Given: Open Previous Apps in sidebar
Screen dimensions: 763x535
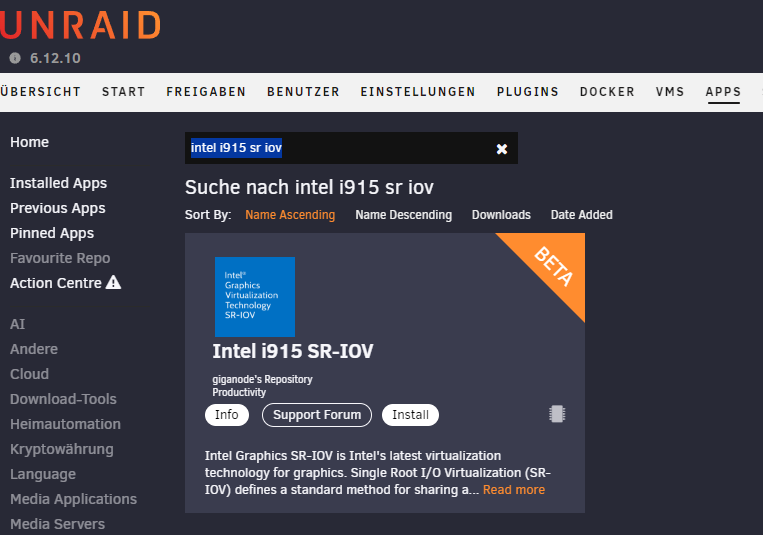Looking at the screenshot, I should [x=57, y=208].
